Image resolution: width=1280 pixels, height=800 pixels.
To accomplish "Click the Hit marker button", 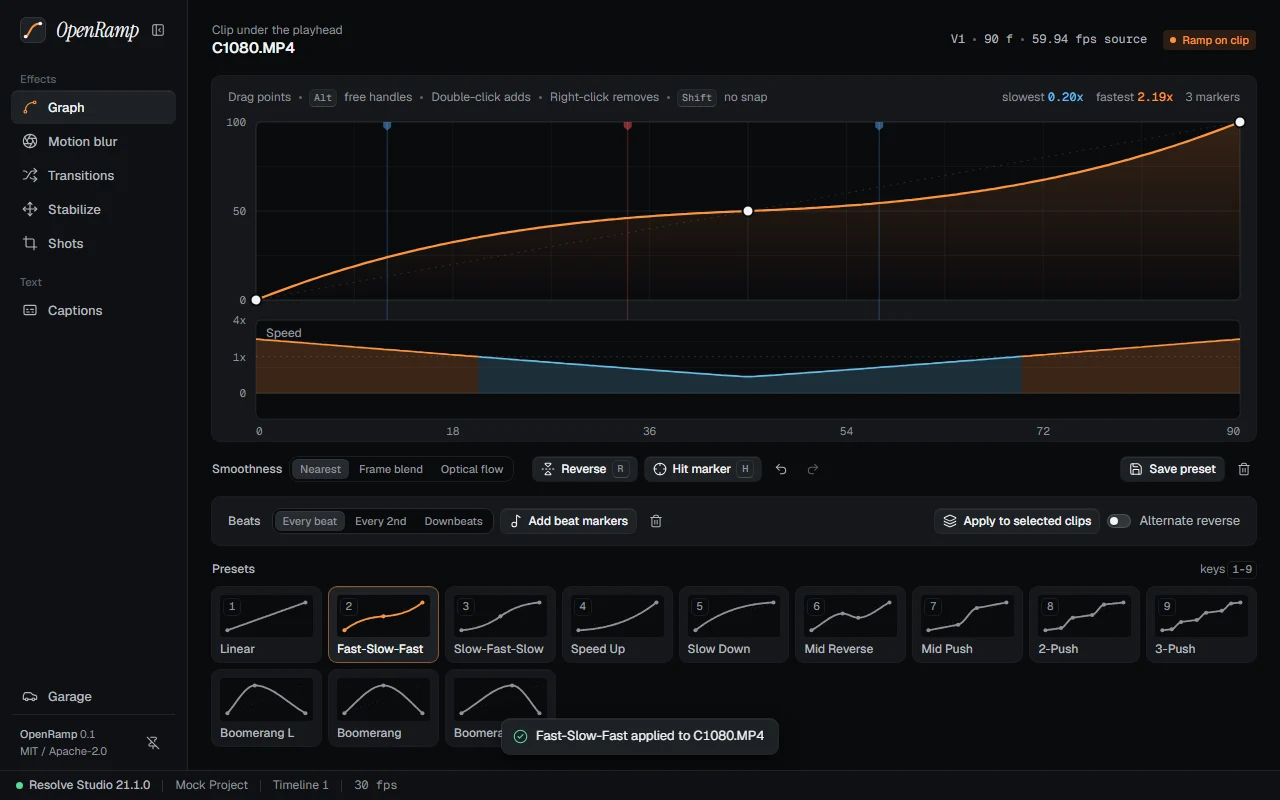I will [703, 469].
